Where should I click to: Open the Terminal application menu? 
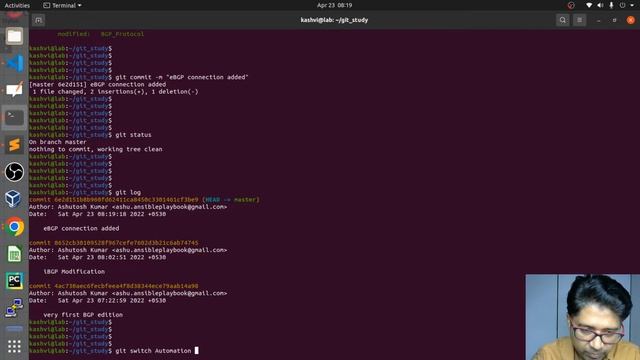click(62, 5)
